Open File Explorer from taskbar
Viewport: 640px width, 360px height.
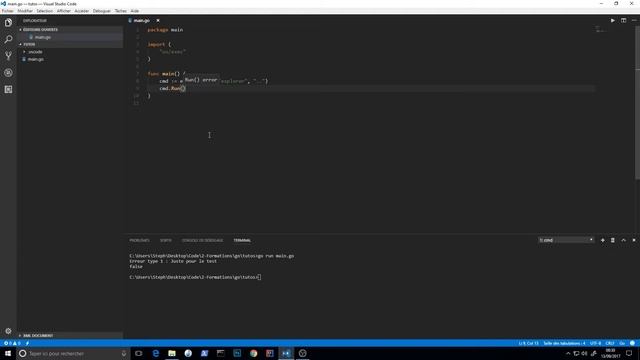pos(172,353)
